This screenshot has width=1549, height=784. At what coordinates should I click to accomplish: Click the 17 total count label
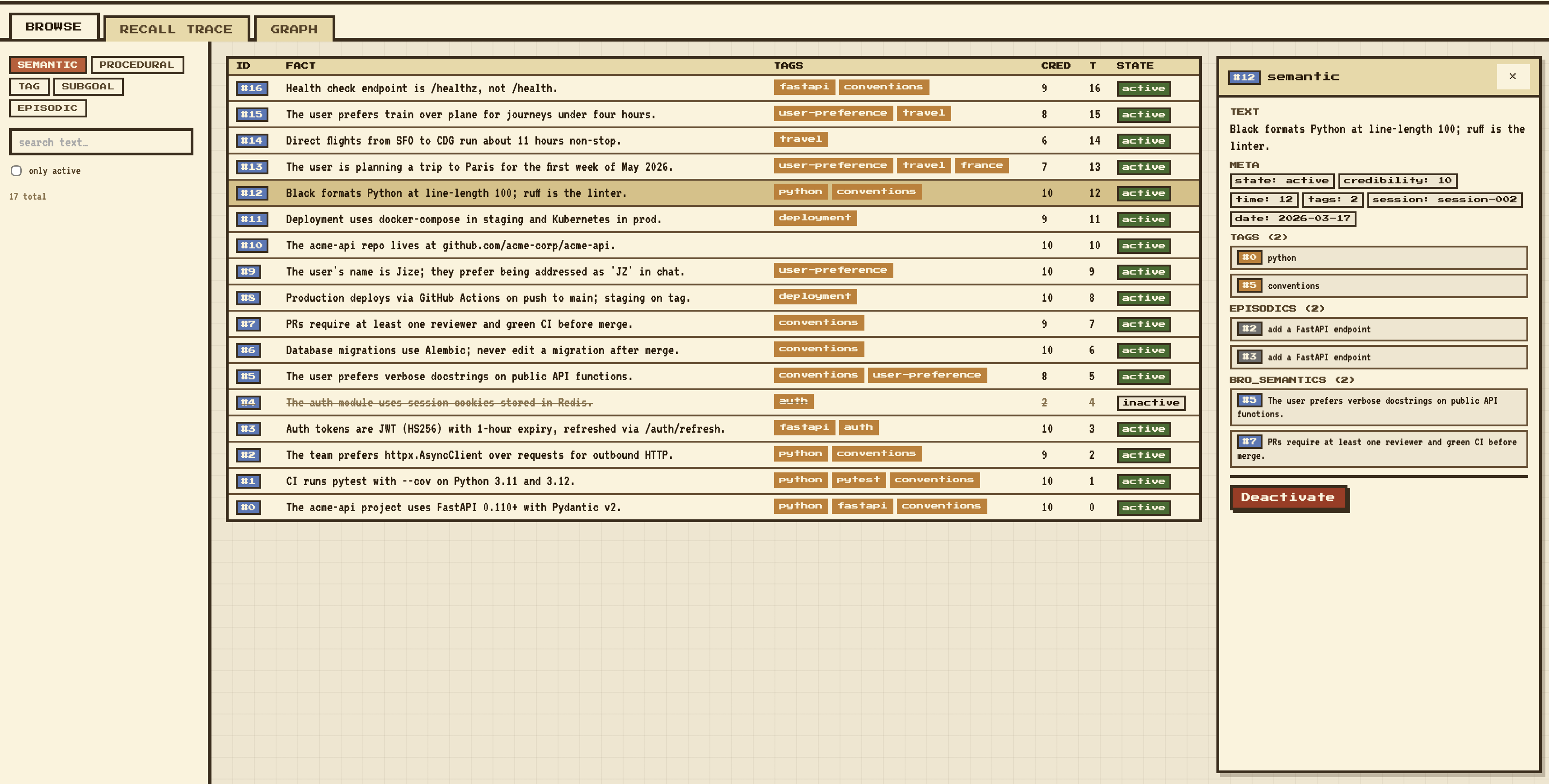pos(28,196)
